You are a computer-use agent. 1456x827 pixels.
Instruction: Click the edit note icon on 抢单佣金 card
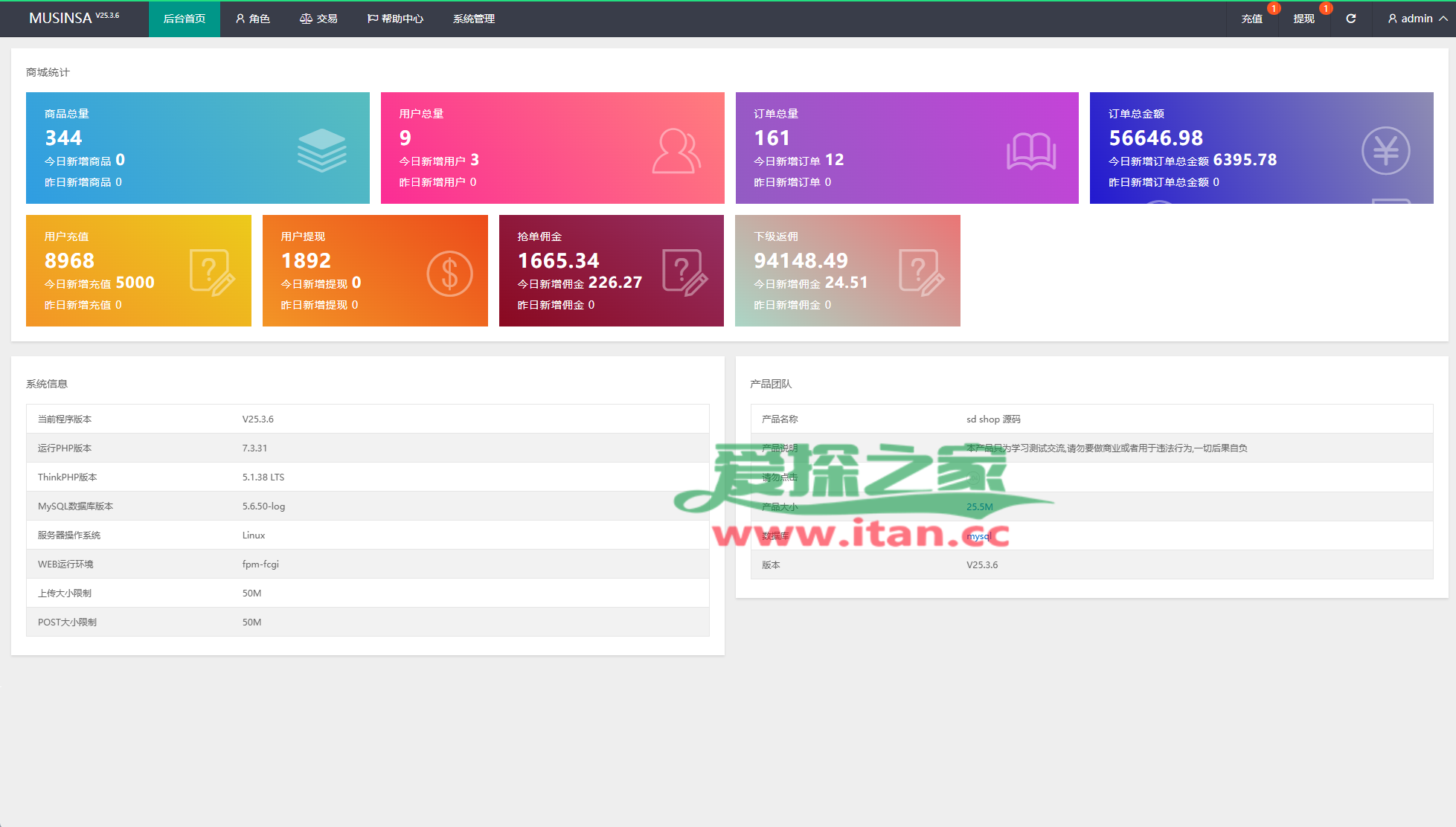click(x=684, y=273)
